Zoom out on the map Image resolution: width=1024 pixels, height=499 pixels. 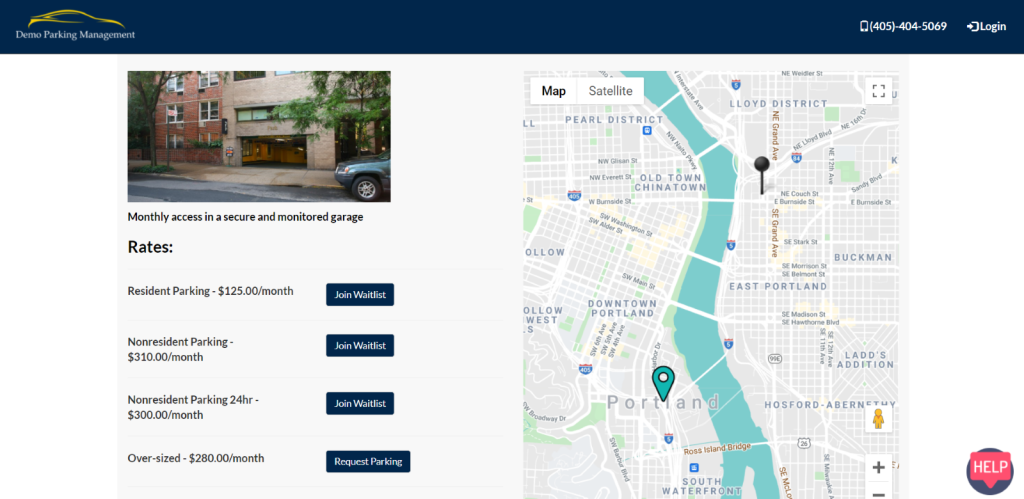[878, 493]
